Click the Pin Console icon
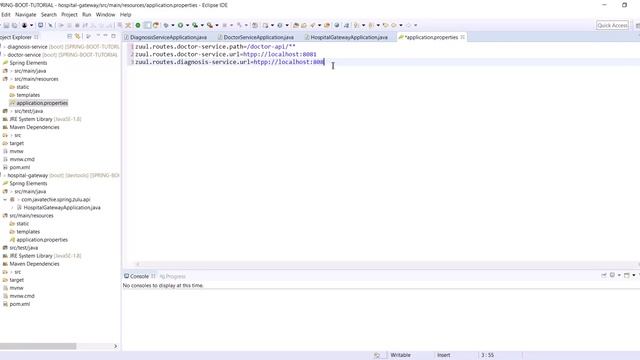This screenshot has width=640, height=360. point(604,276)
